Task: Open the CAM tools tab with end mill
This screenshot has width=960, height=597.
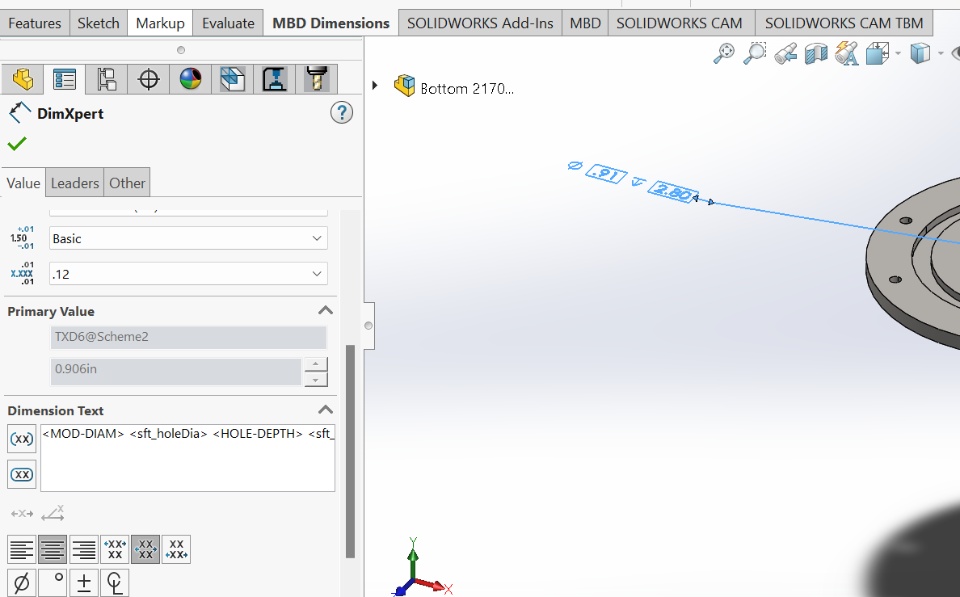Action: [x=317, y=80]
